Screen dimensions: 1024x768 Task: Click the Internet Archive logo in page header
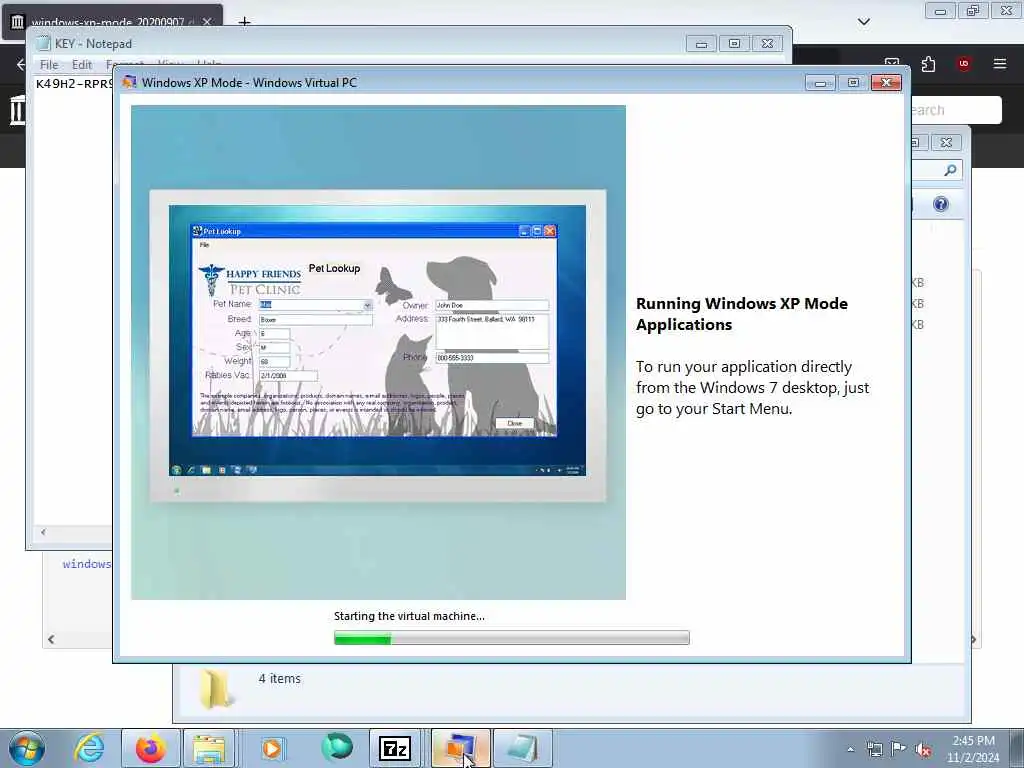point(17,110)
